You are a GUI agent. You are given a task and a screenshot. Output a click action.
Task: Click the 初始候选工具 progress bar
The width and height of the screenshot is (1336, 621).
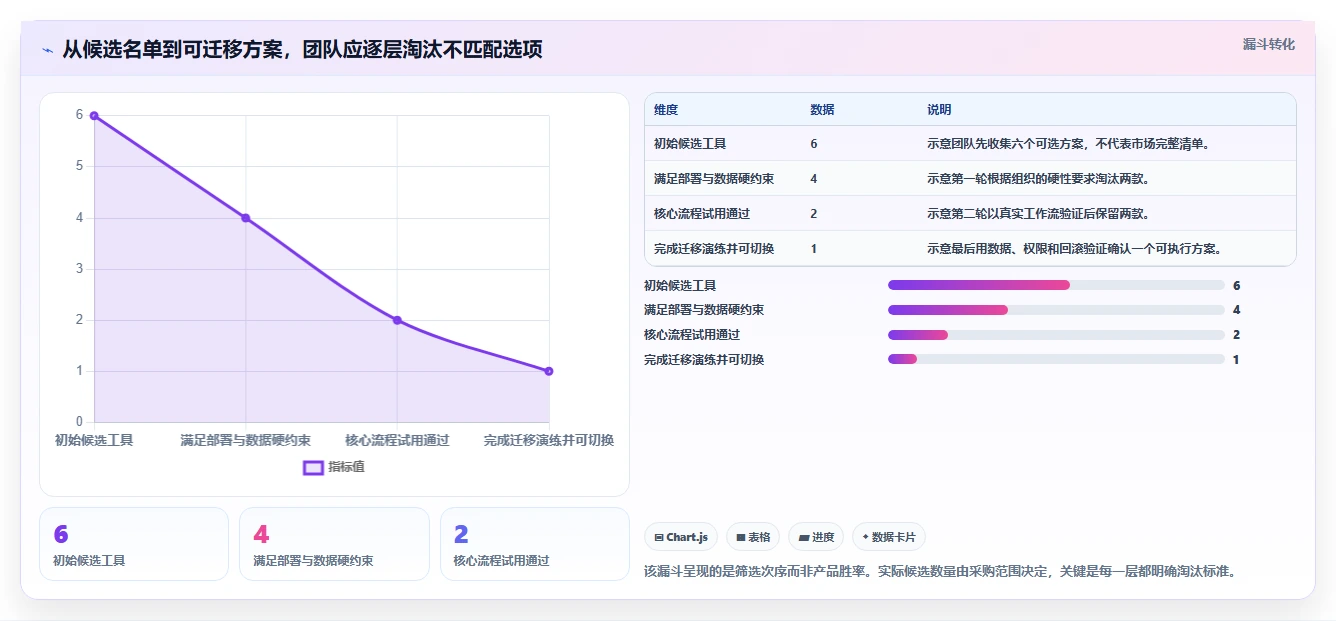(x=1056, y=285)
